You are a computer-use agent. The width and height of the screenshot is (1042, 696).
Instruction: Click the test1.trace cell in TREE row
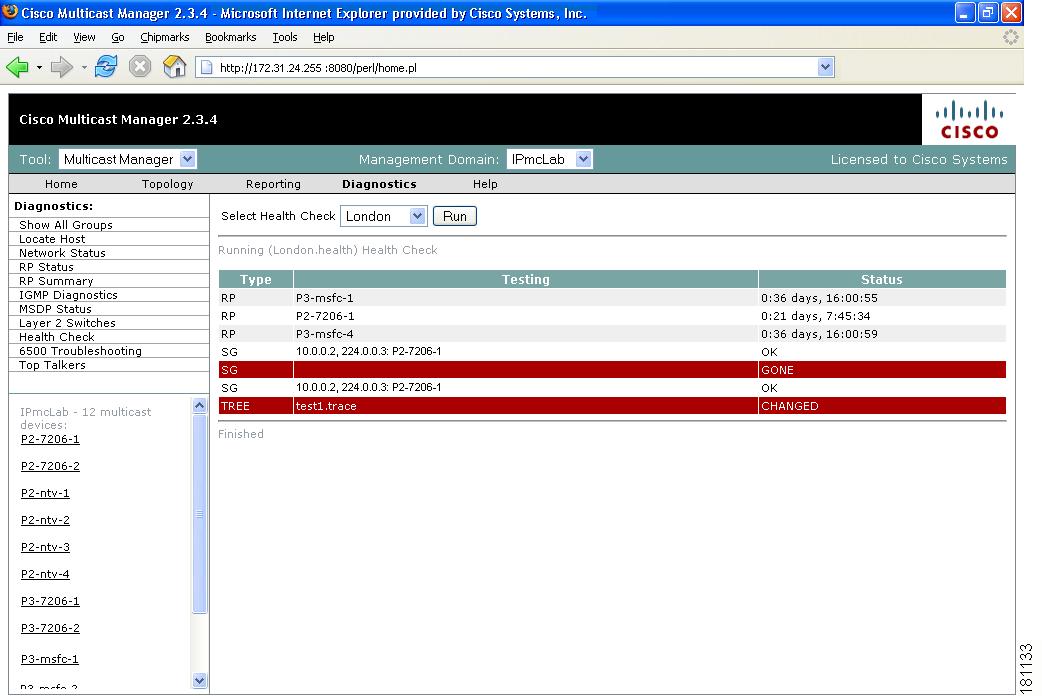[x=526, y=406]
